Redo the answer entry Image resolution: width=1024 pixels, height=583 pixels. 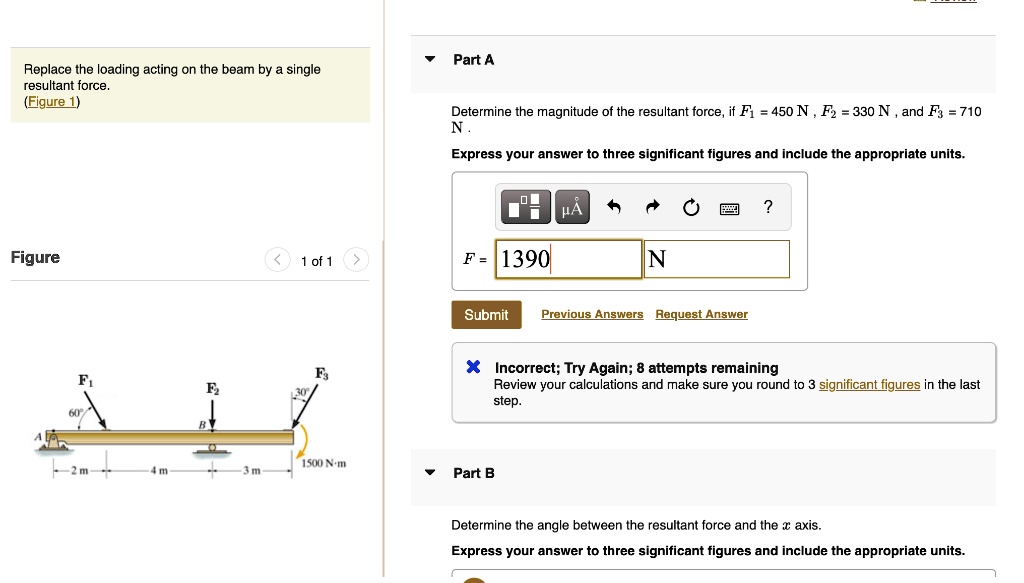tap(651, 206)
